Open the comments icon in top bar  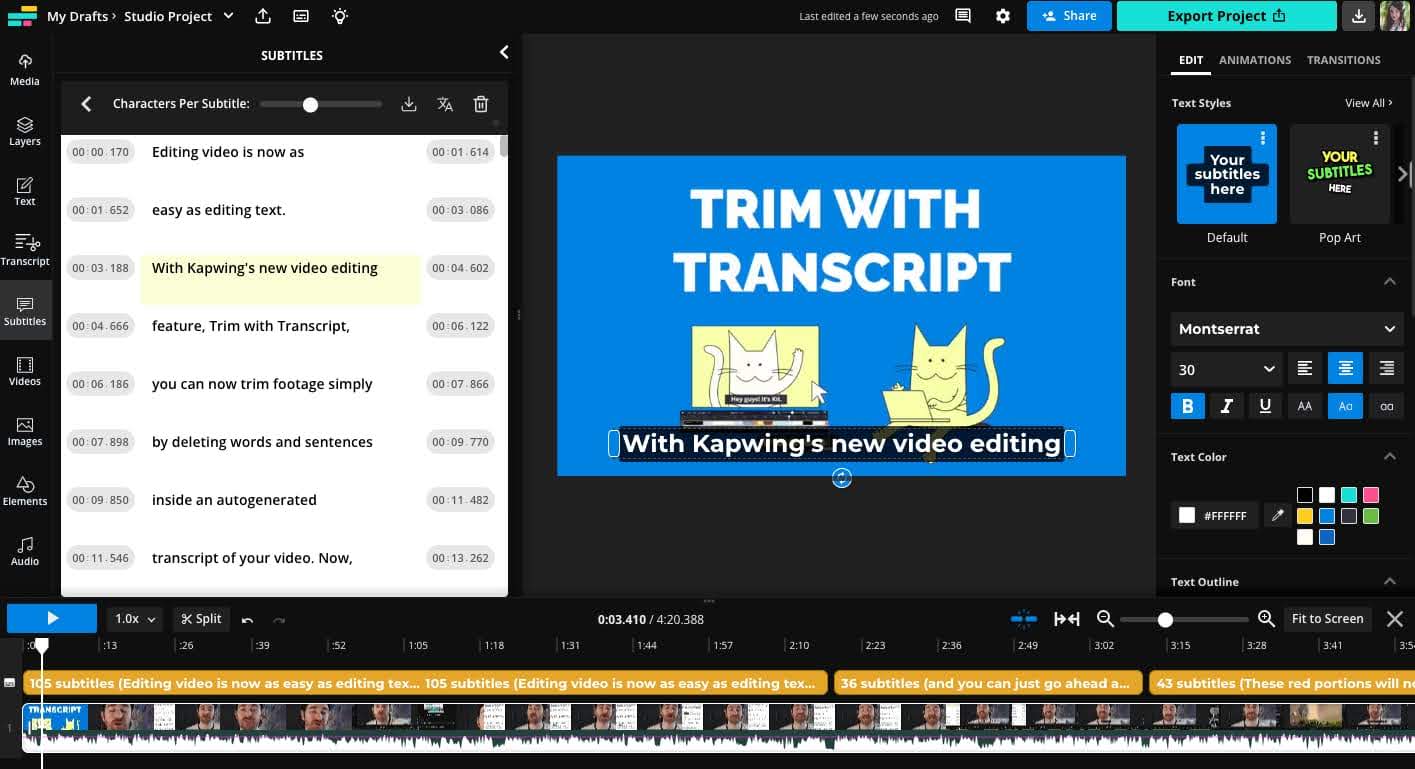click(x=963, y=16)
